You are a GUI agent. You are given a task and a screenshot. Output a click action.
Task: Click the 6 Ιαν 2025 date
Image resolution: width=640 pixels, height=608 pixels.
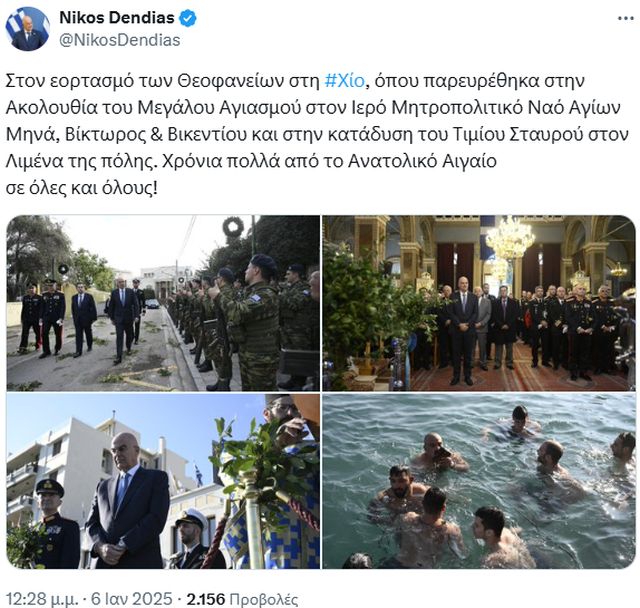[131, 599]
